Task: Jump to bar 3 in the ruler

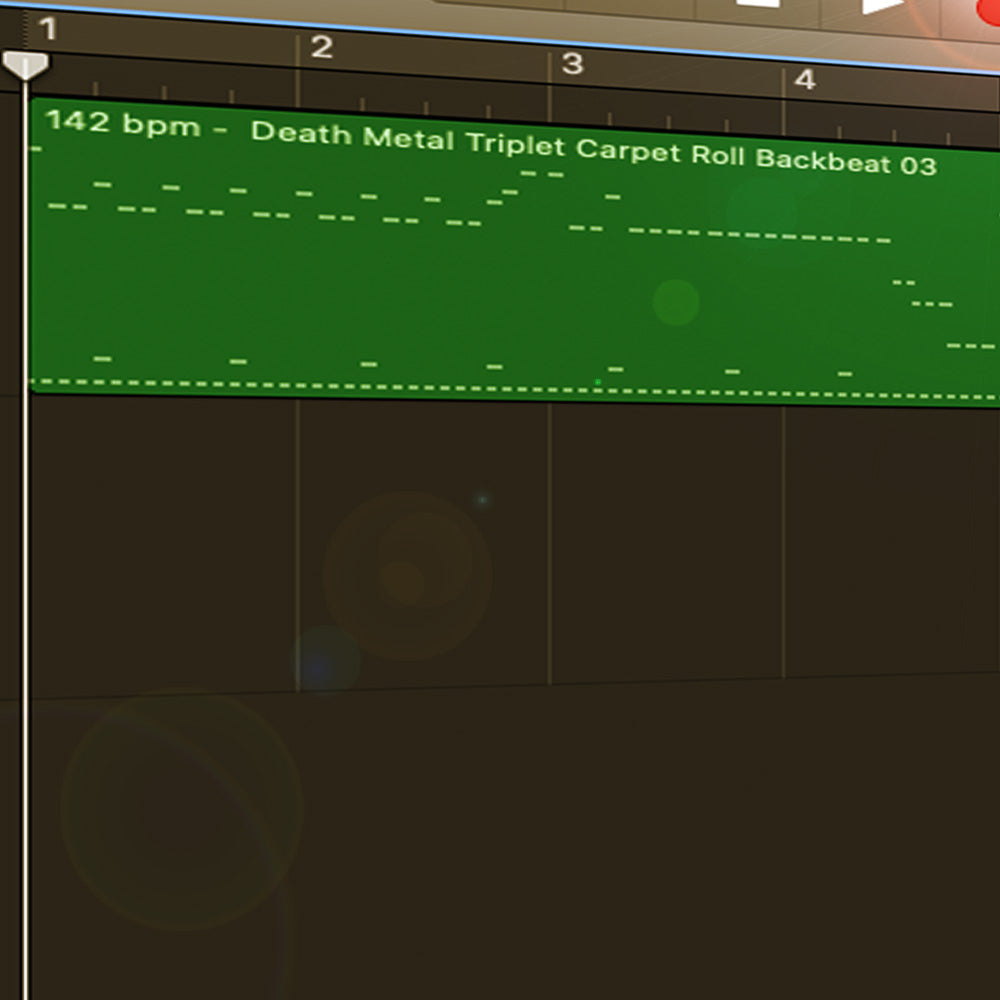Action: coord(572,64)
